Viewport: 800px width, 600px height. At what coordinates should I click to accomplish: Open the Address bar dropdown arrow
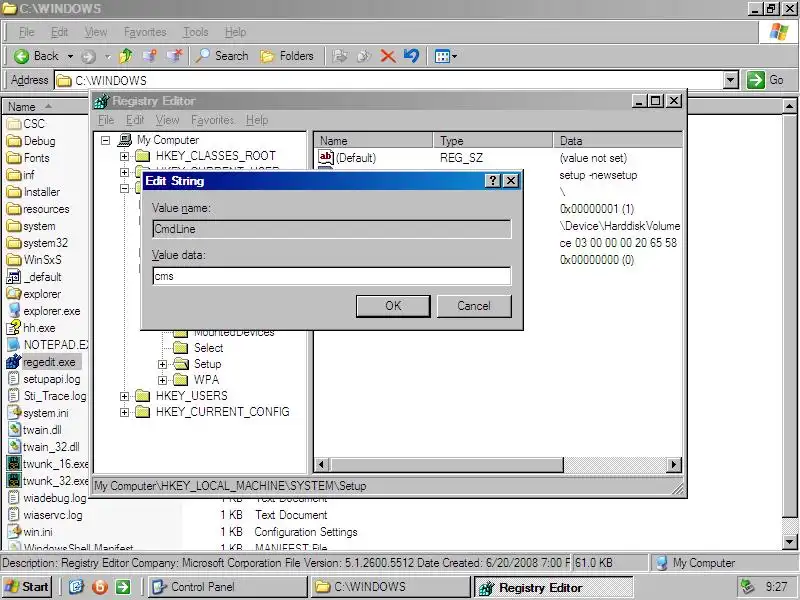point(731,80)
